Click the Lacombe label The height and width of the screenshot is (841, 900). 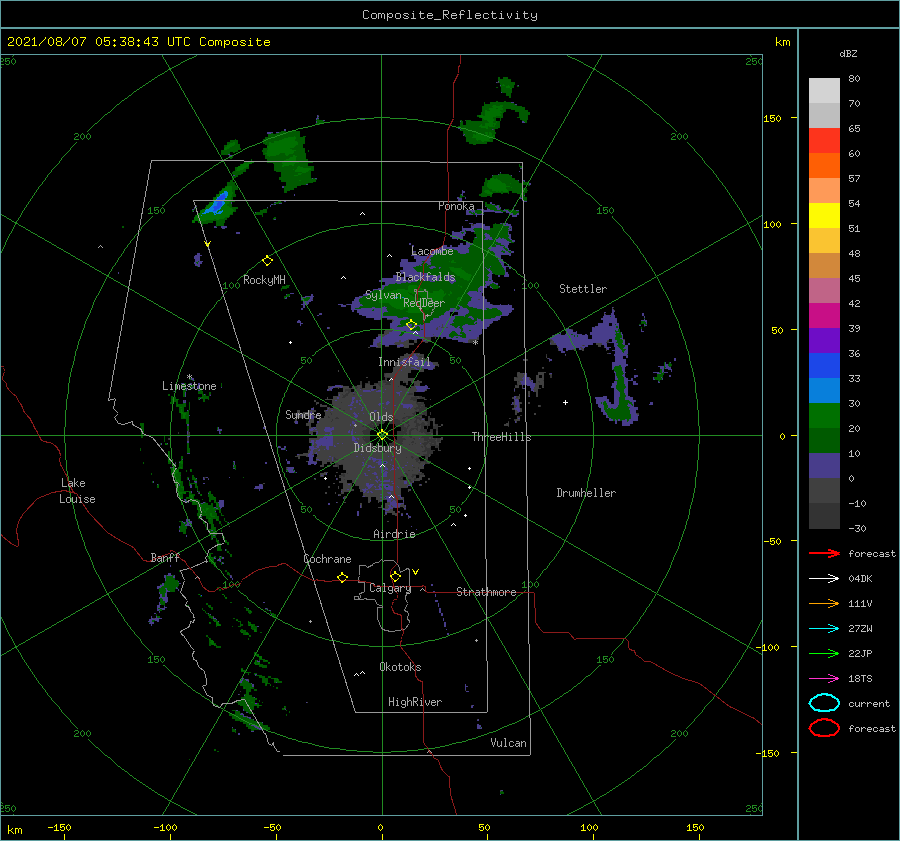click(432, 251)
